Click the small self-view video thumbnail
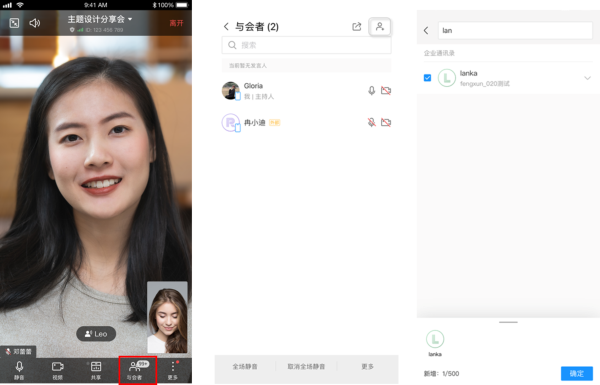Image resolution: width=600 pixels, height=385 pixels. 167,317
